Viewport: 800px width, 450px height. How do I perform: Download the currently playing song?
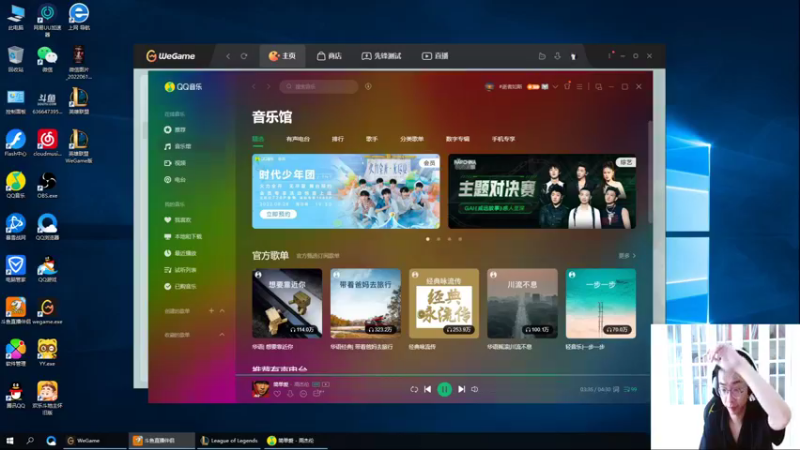click(290, 394)
